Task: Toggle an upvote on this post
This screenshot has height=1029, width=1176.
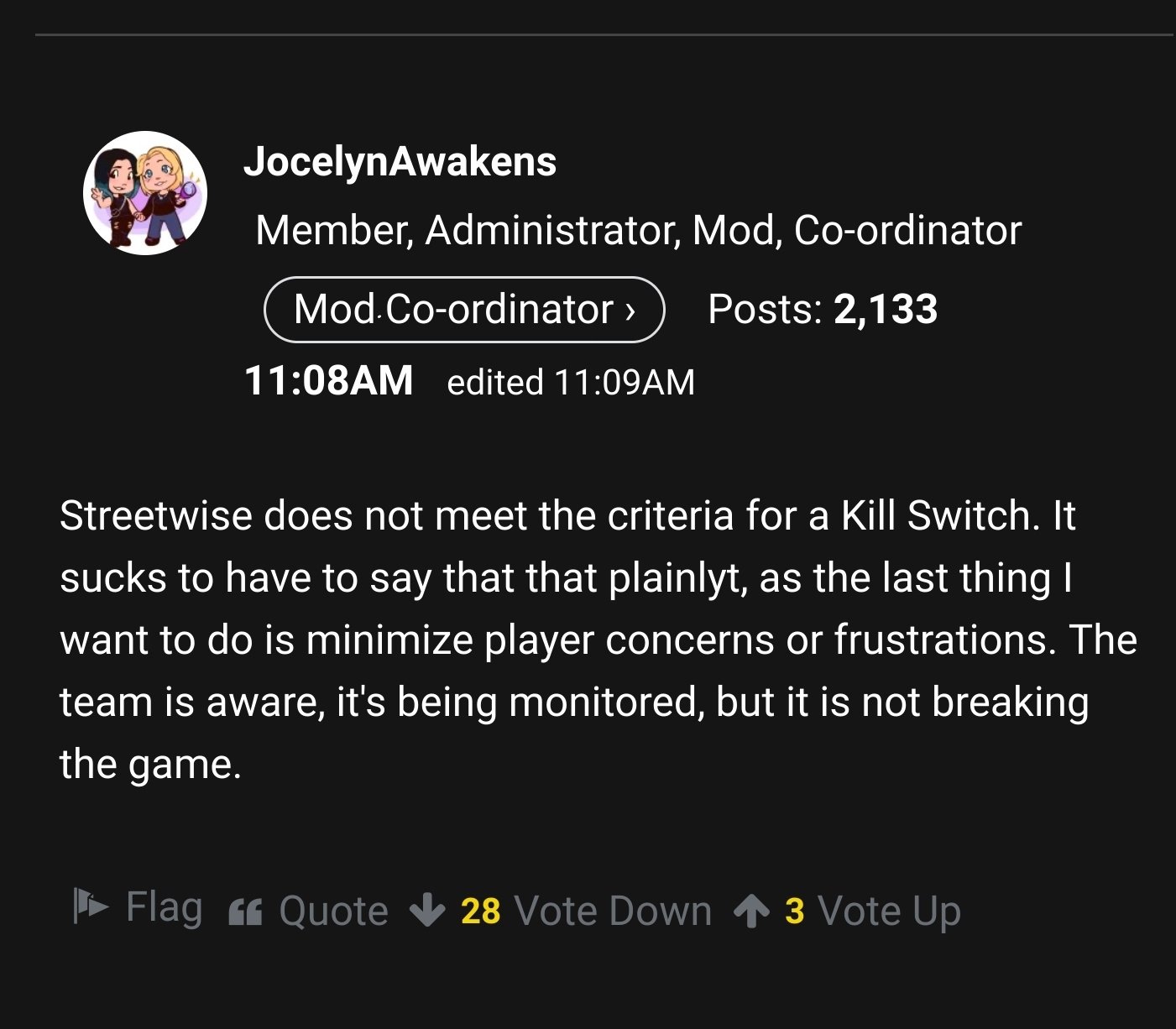Action: click(x=890, y=909)
